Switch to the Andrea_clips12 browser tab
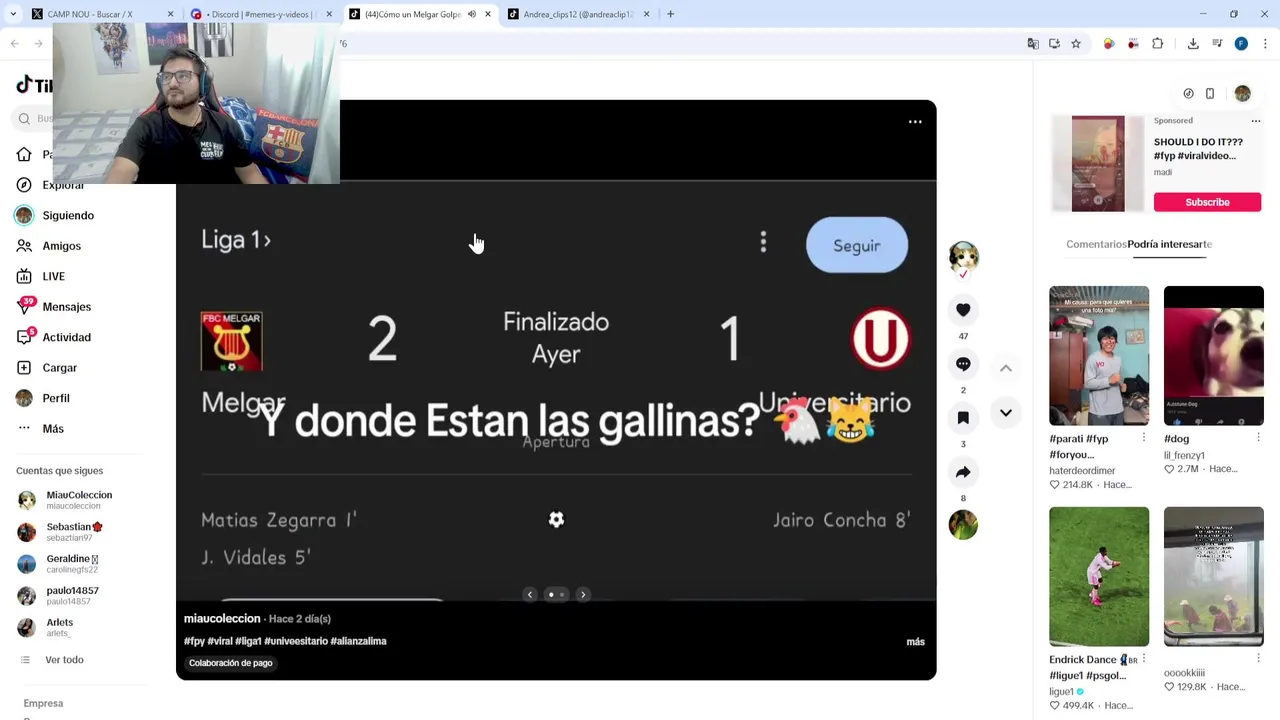The height and width of the screenshot is (720, 1280). coord(578,14)
